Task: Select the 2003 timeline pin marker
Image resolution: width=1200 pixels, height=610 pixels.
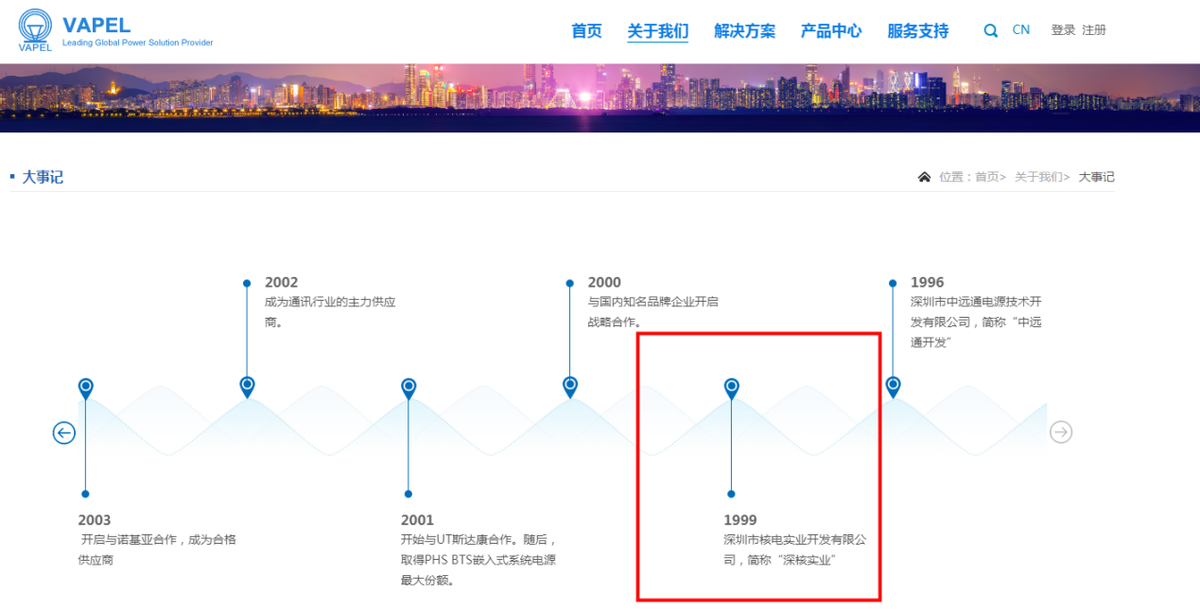Action: (86, 387)
